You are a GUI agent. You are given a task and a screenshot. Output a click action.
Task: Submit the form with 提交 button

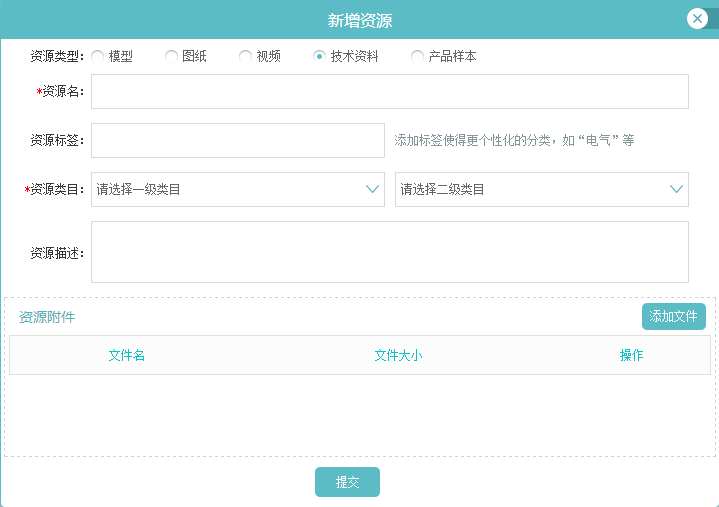pyautogui.click(x=347, y=482)
